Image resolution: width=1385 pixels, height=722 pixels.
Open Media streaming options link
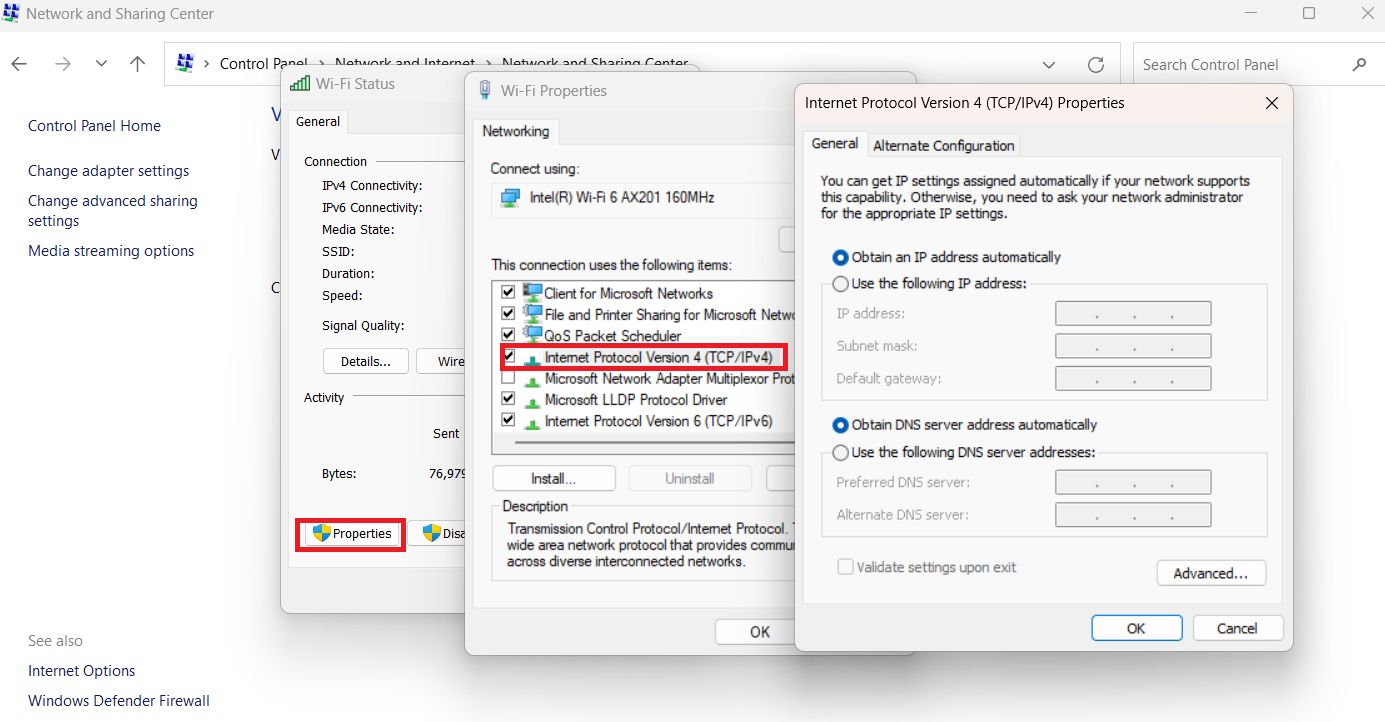[111, 251]
